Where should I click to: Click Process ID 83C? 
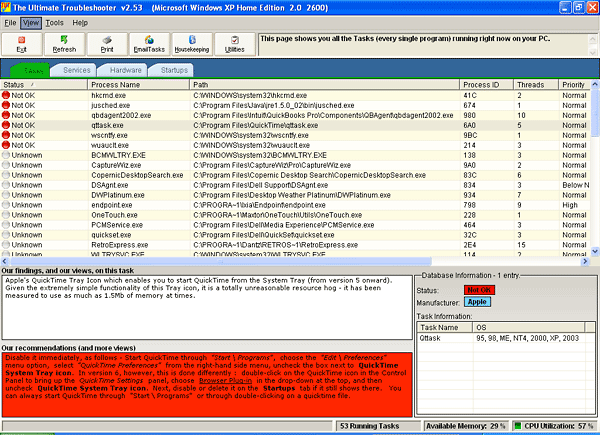tap(470, 175)
